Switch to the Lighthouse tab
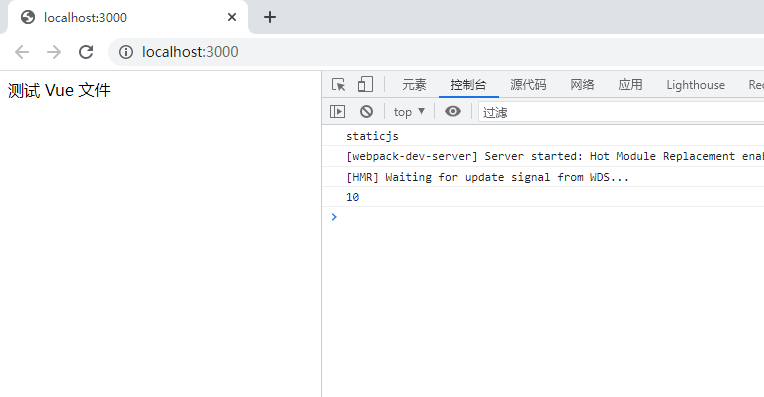Screen dimensions: 764x397 pos(695,85)
